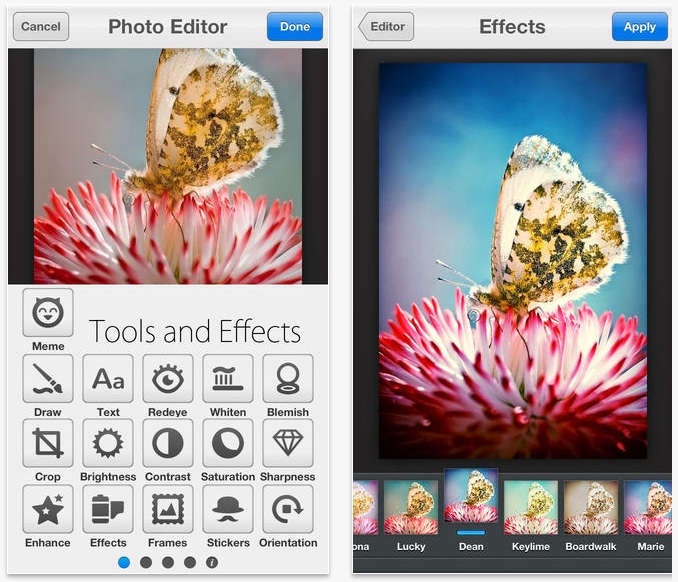Screen dimensions: 678x582
Task: Go back to Editor from Effects
Action: click(386, 27)
